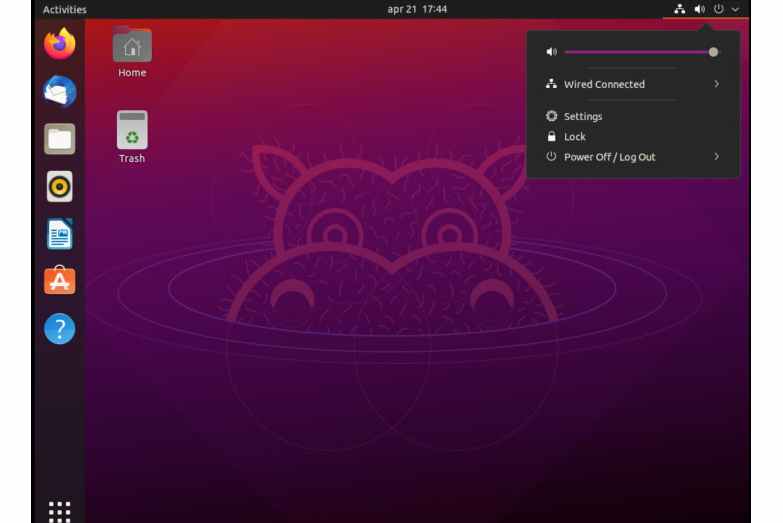Image resolution: width=783 pixels, height=523 pixels.
Task: Expand the Wired Connected submenu
Action: pyautogui.click(x=716, y=85)
